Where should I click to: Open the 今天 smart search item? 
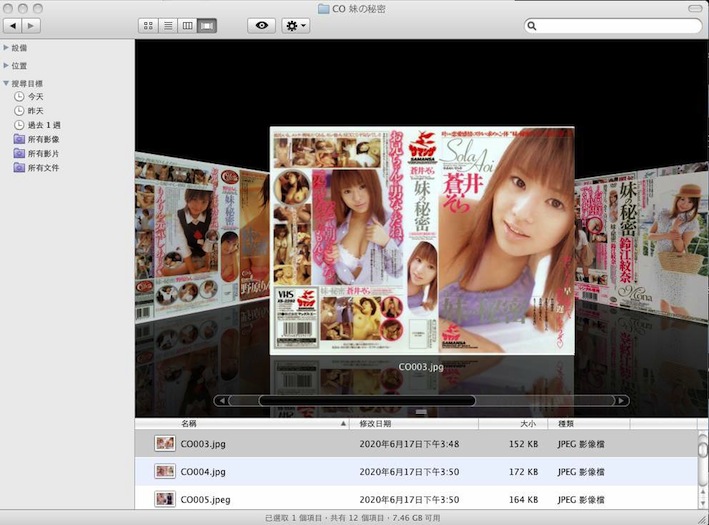(35, 97)
